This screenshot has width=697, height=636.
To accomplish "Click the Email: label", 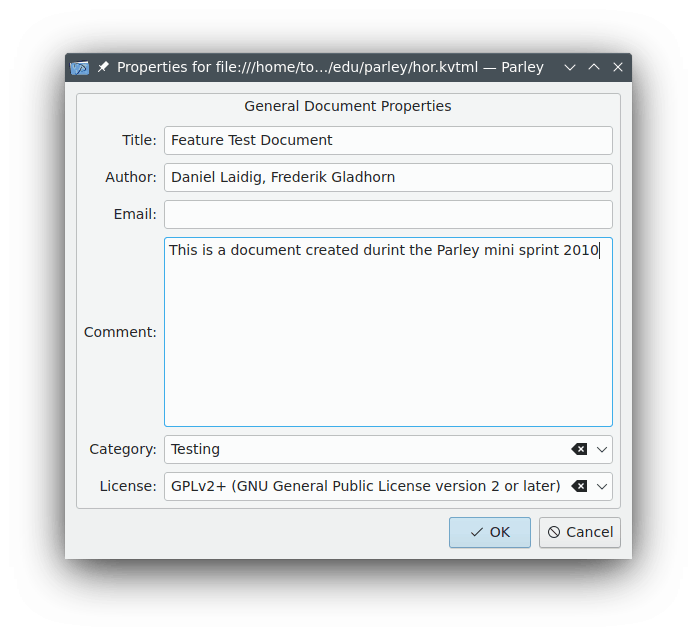I will click(x=135, y=214).
